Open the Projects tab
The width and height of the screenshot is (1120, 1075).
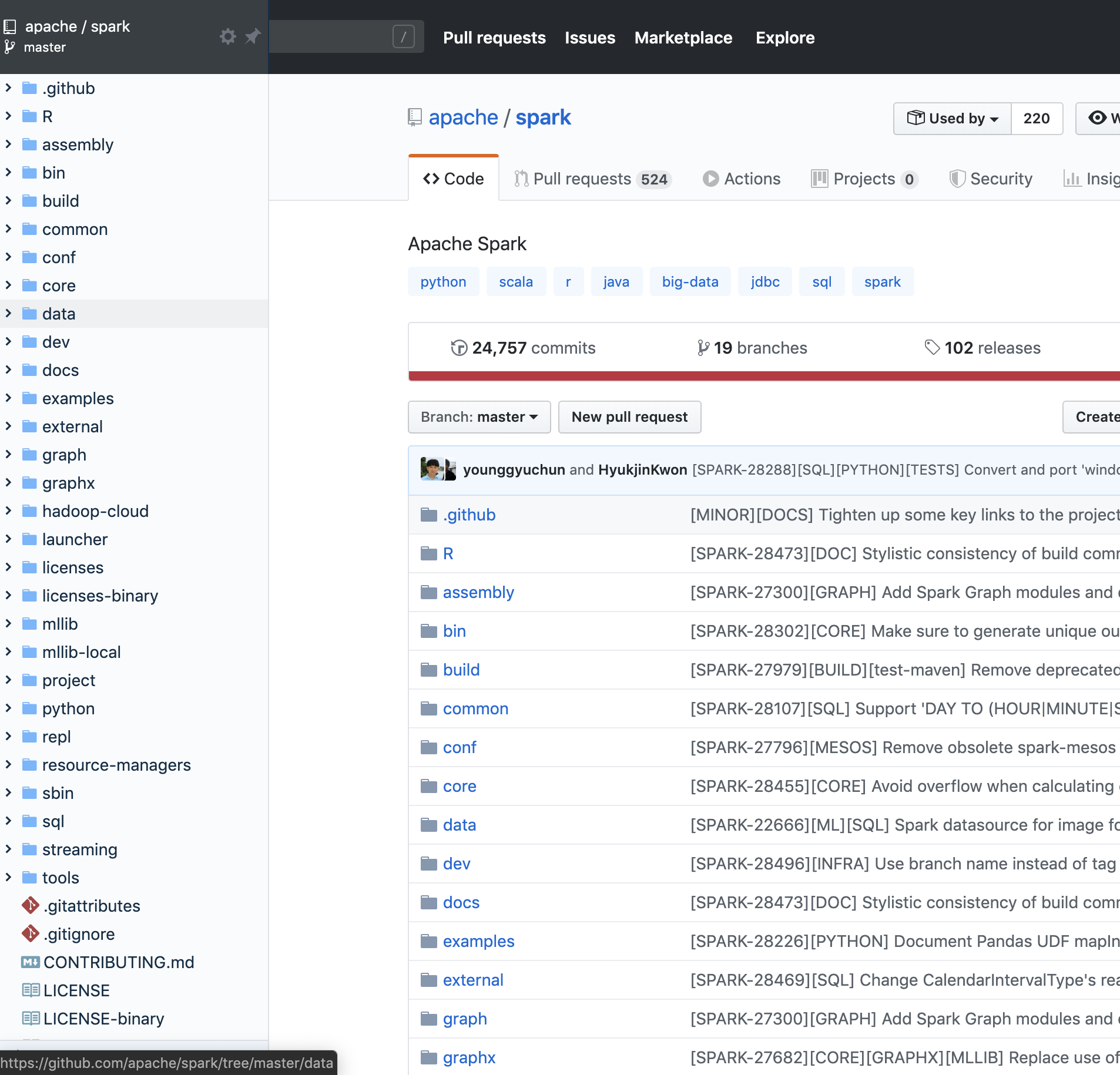pos(864,179)
